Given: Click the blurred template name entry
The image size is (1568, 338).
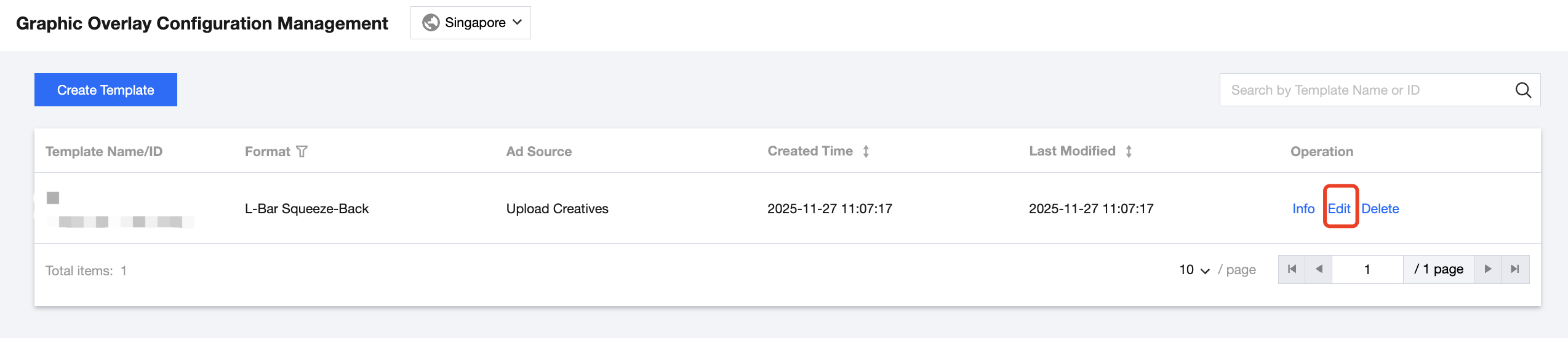Looking at the screenshot, I should point(120,221).
